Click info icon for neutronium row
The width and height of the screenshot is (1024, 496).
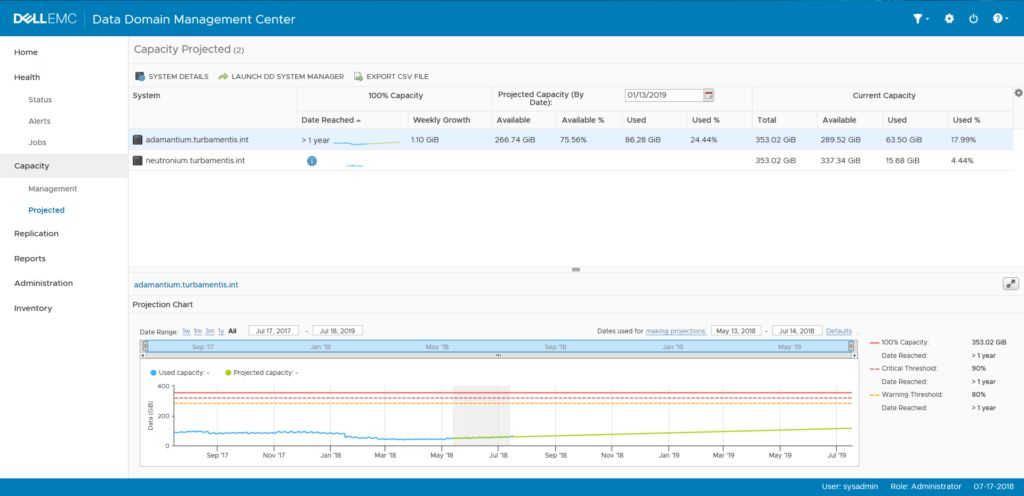pyautogui.click(x=312, y=161)
